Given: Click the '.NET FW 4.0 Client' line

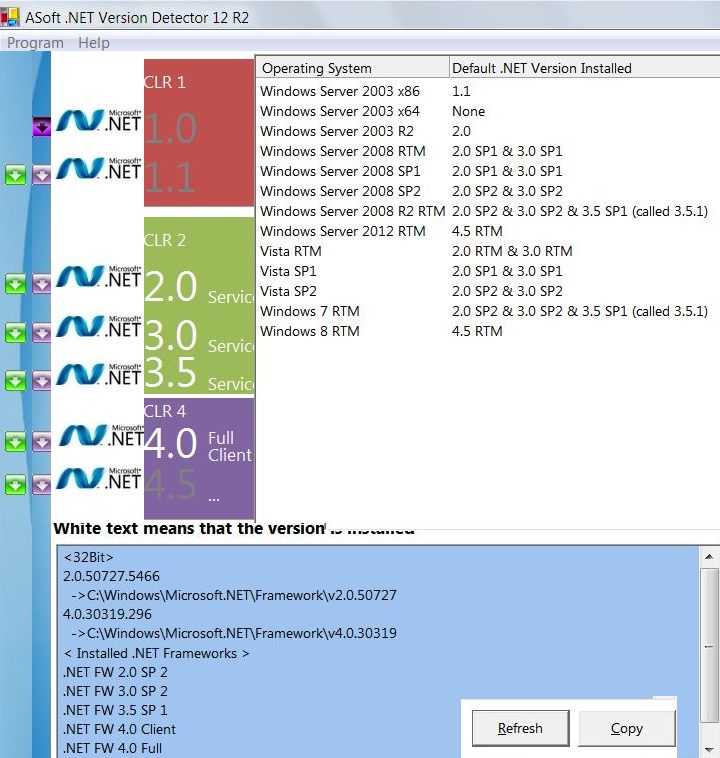Looking at the screenshot, I should coord(119,729).
